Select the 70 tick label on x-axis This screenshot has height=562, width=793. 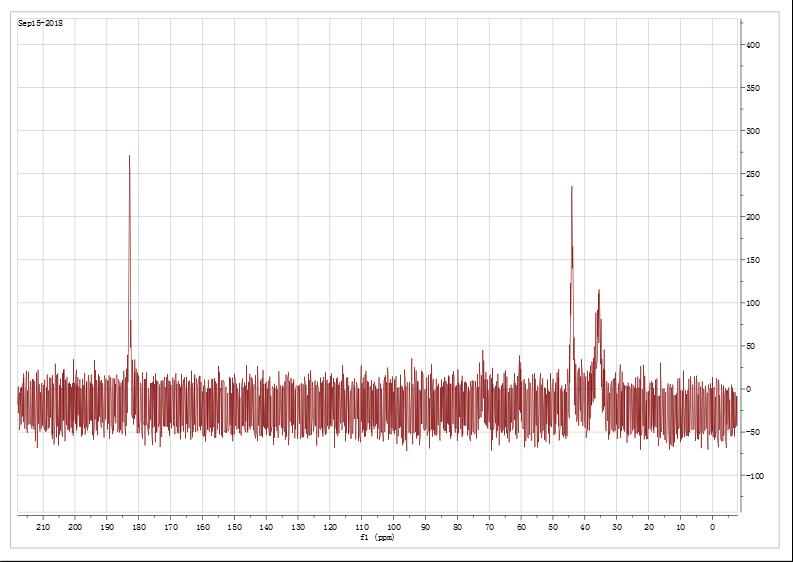point(489,527)
